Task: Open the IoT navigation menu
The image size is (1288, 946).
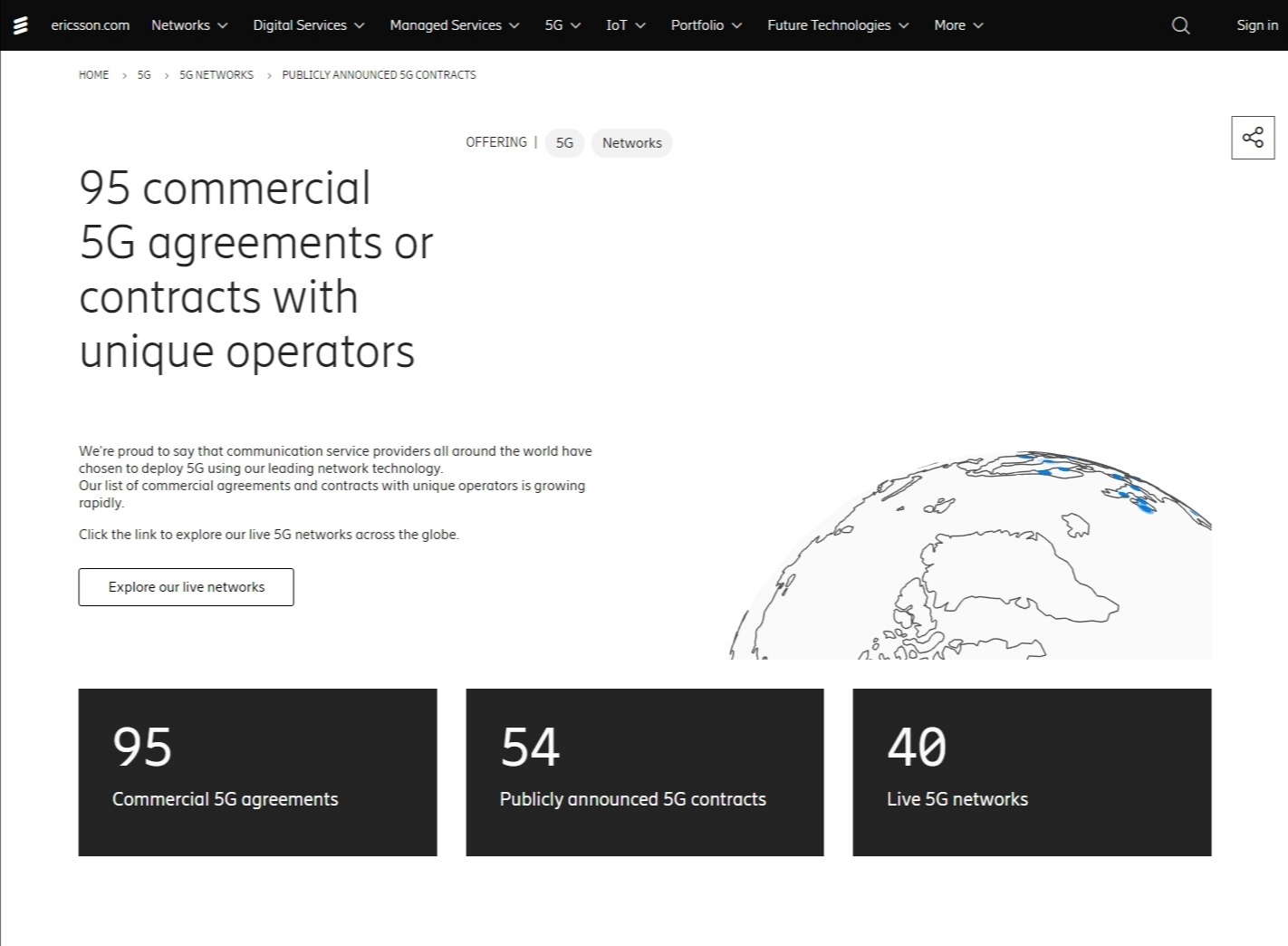Action: tap(625, 25)
